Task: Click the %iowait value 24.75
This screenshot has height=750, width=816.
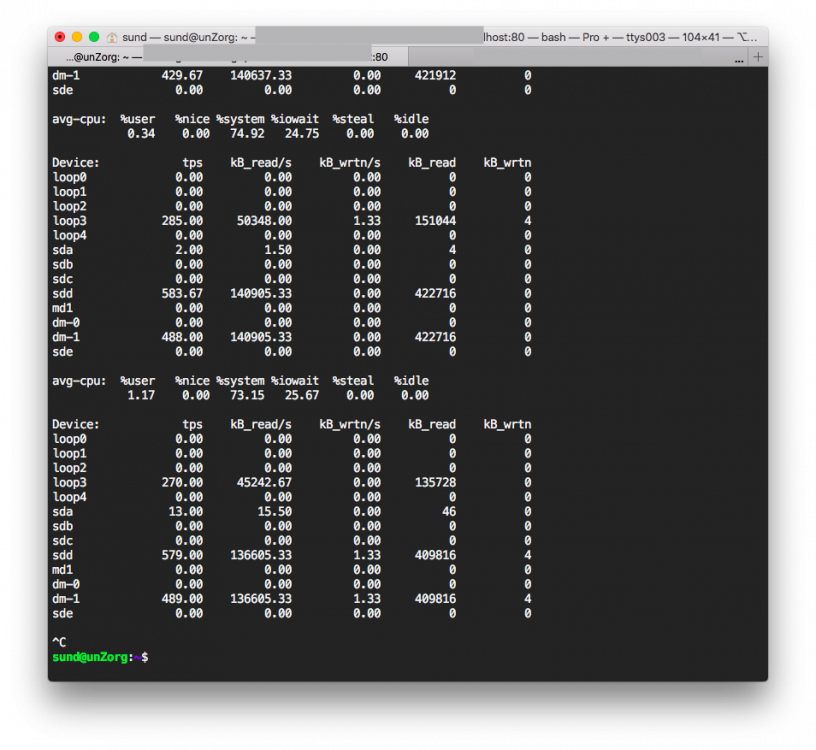Action: click(302, 134)
